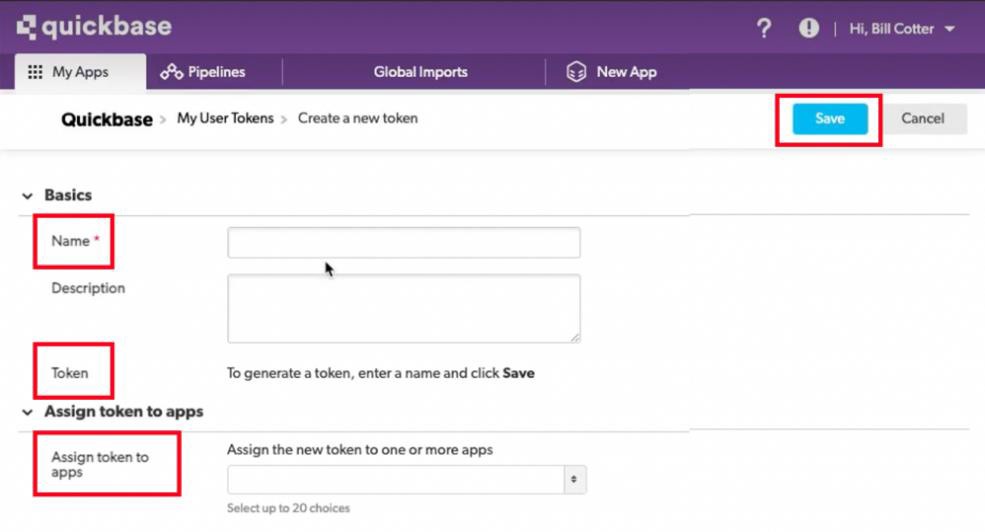
Task: Select the New App tab
Action: [x=626, y=72]
